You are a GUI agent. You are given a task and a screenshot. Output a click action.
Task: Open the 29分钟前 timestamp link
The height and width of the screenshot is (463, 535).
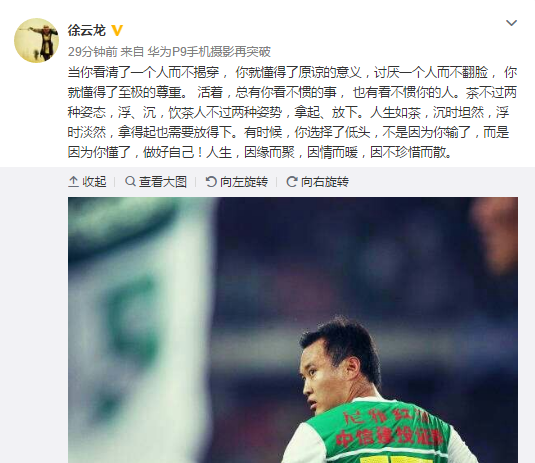pyautogui.click(x=92, y=52)
